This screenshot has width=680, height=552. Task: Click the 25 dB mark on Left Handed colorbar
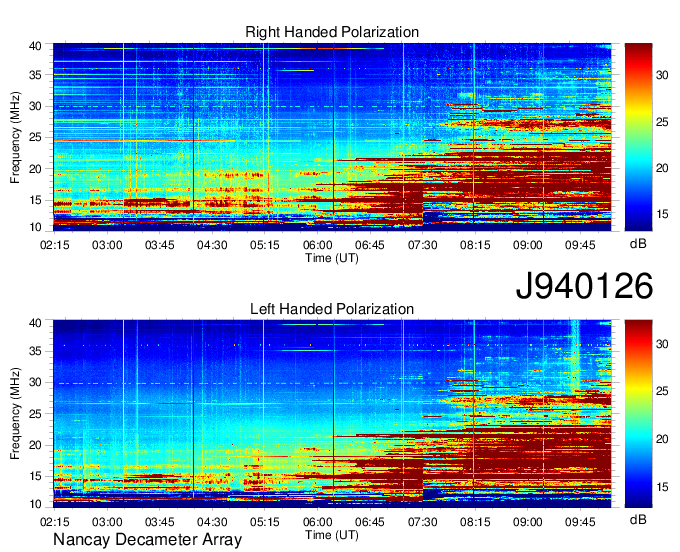(x=662, y=391)
